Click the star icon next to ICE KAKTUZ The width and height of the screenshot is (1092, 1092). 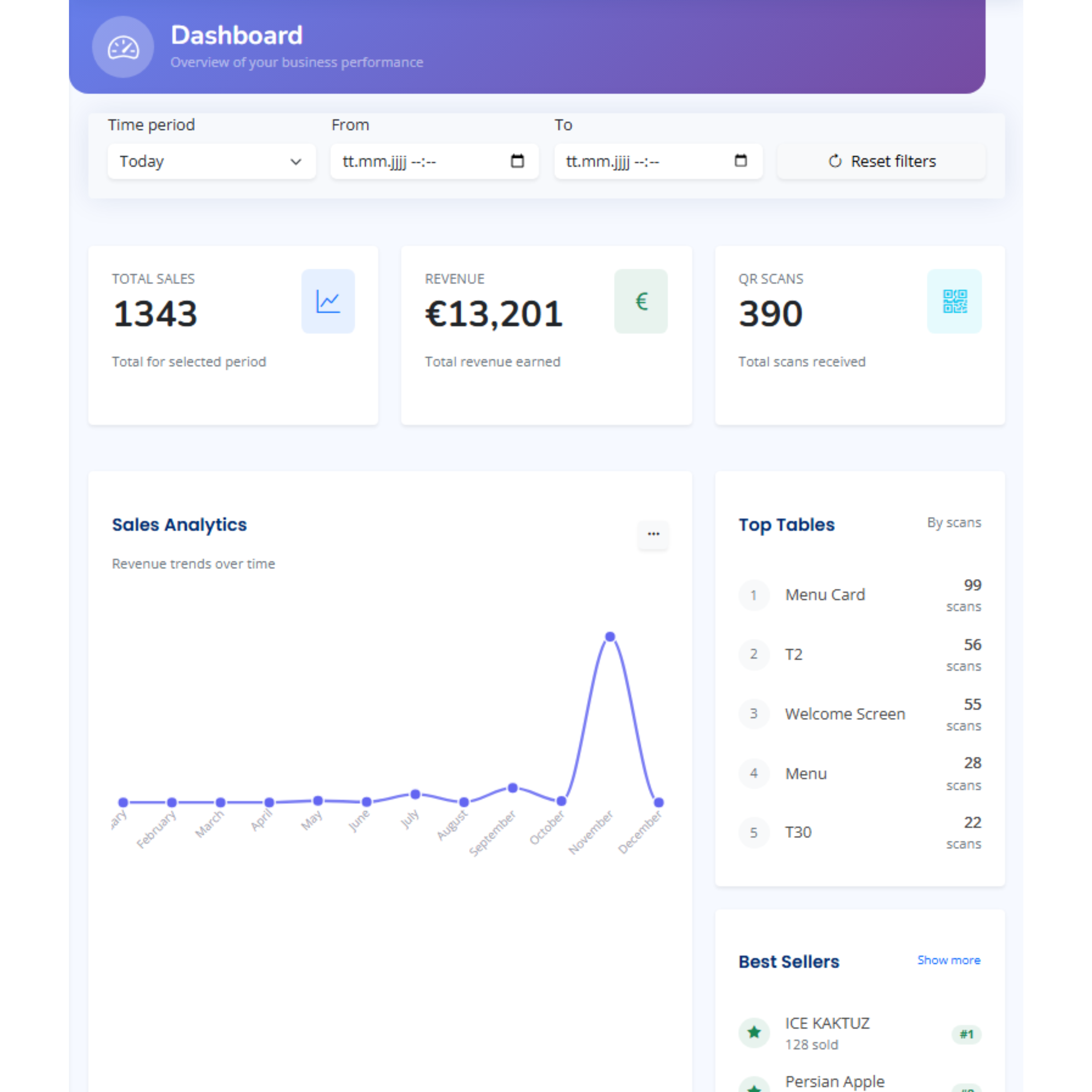tap(754, 1033)
